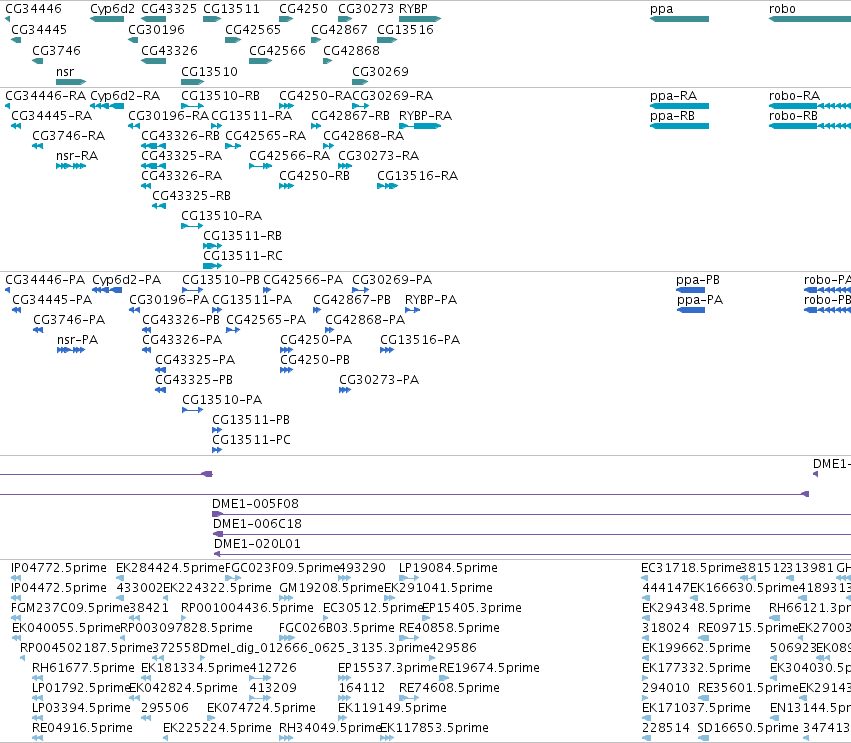
Task: Click the CG13510-PA protein label
Action: click(222, 400)
